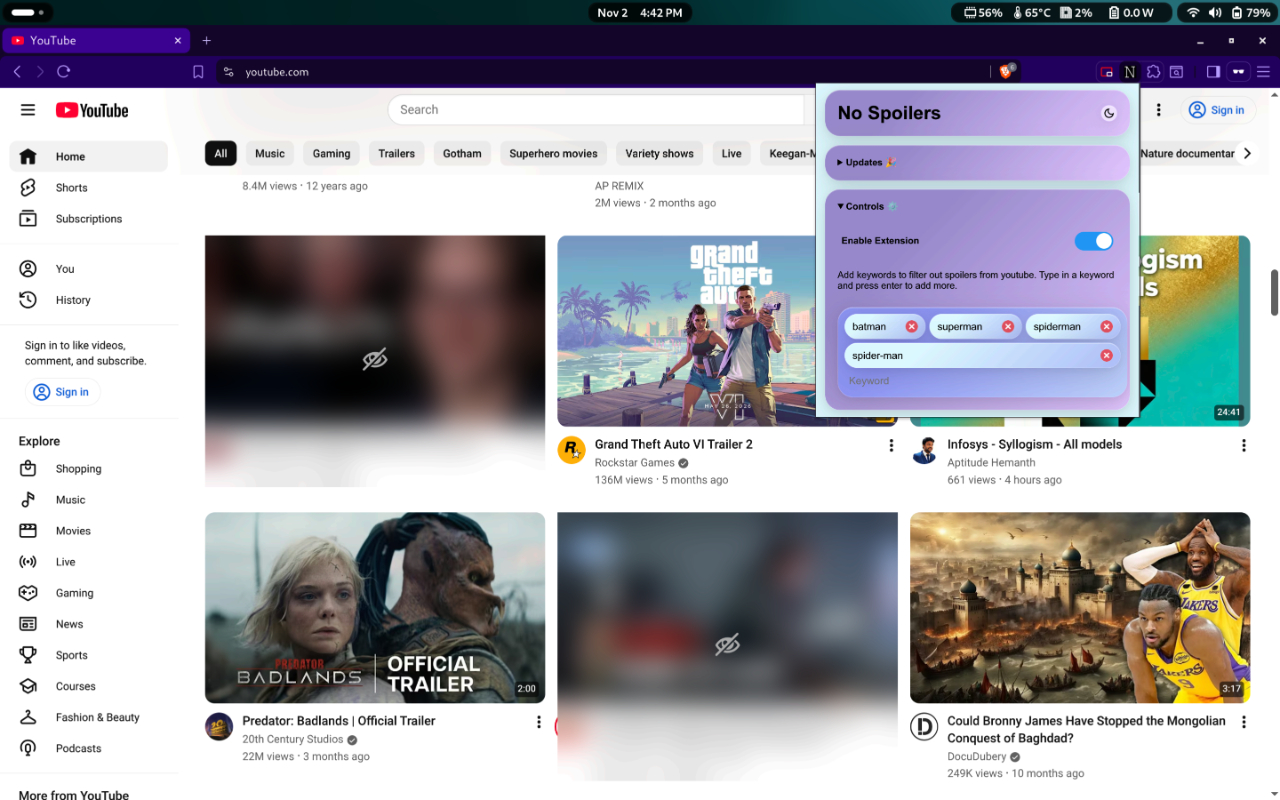Select the All filter chip
This screenshot has width=1280, height=800.
click(x=220, y=154)
